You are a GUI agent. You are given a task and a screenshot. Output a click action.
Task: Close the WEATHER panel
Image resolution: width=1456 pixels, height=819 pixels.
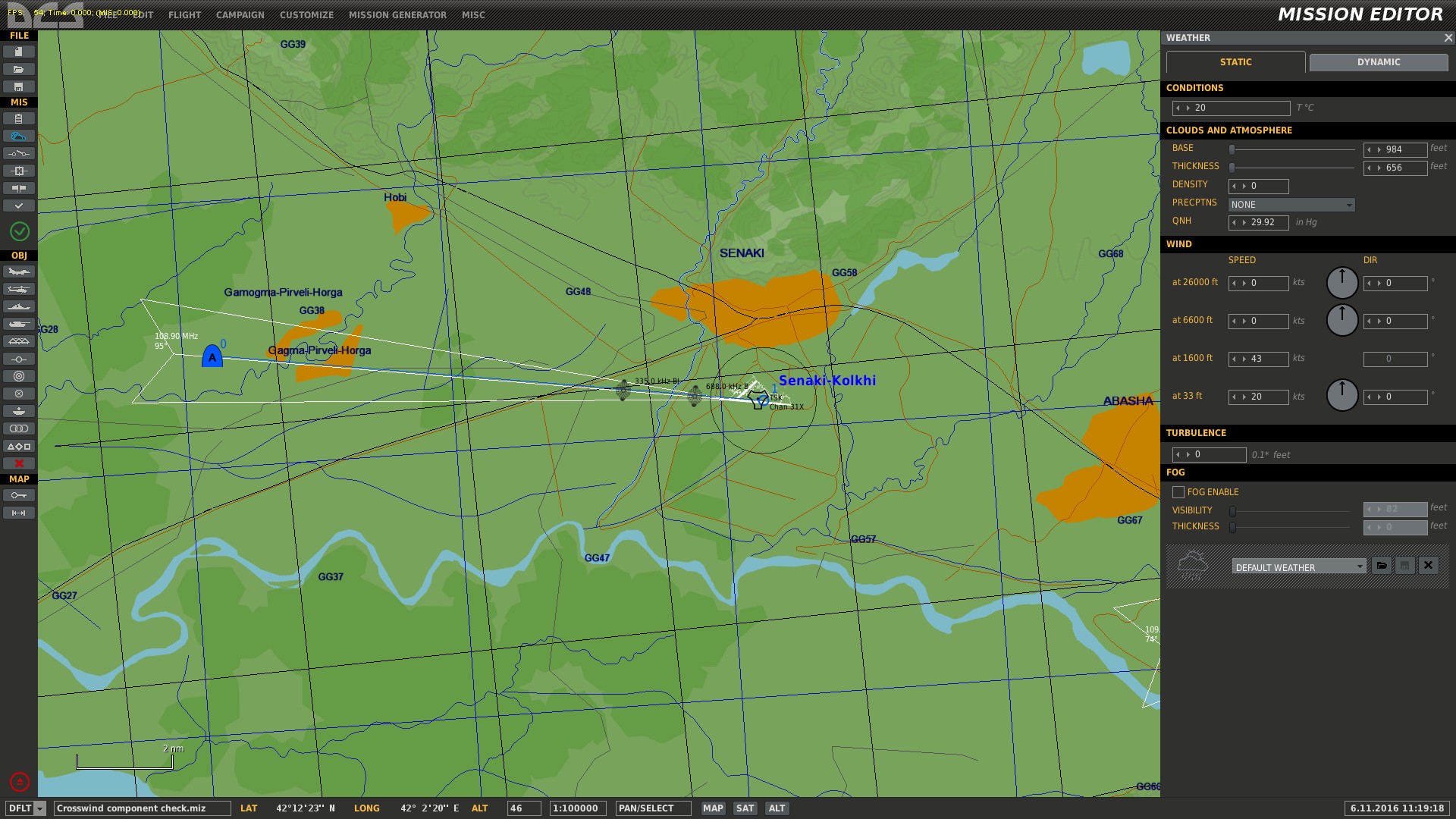[x=1448, y=38]
